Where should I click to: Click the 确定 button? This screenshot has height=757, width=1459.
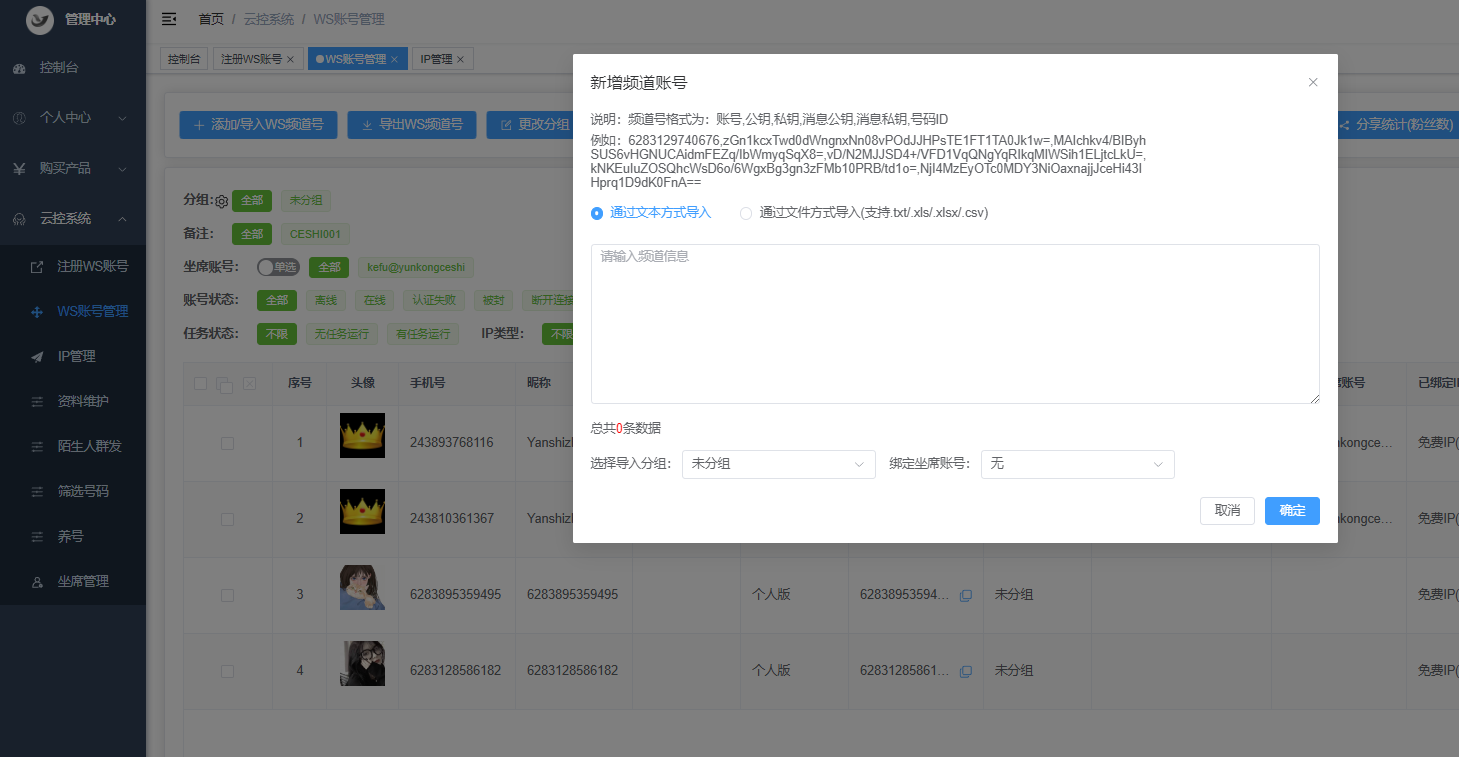[x=1292, y=510]
